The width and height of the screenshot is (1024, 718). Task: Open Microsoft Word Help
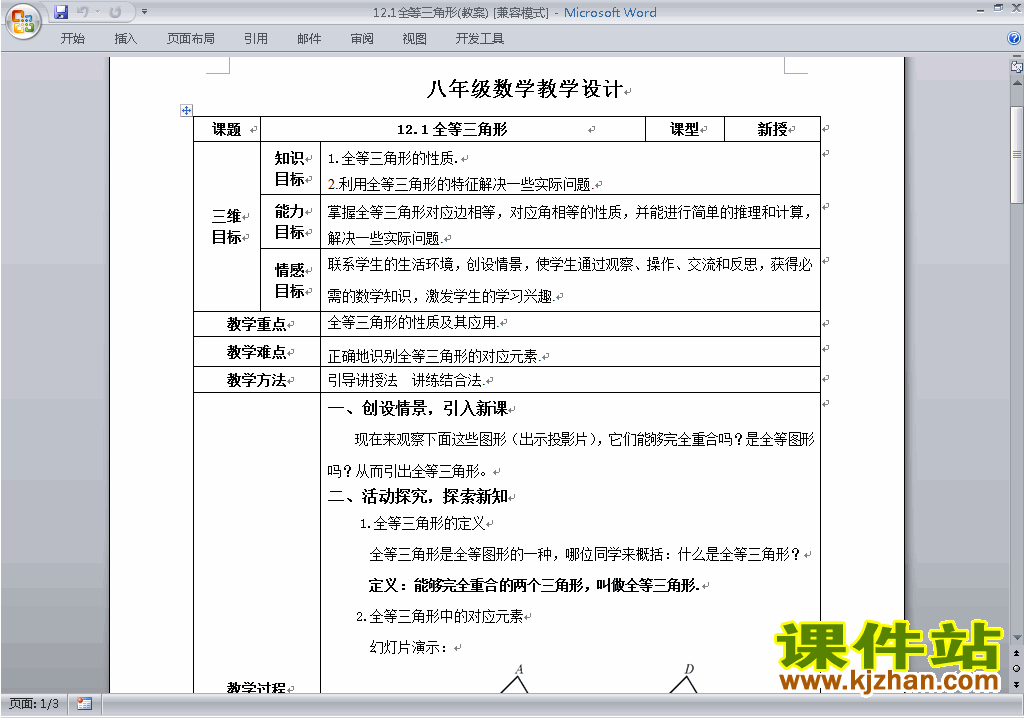click(x=1014, y=38)
